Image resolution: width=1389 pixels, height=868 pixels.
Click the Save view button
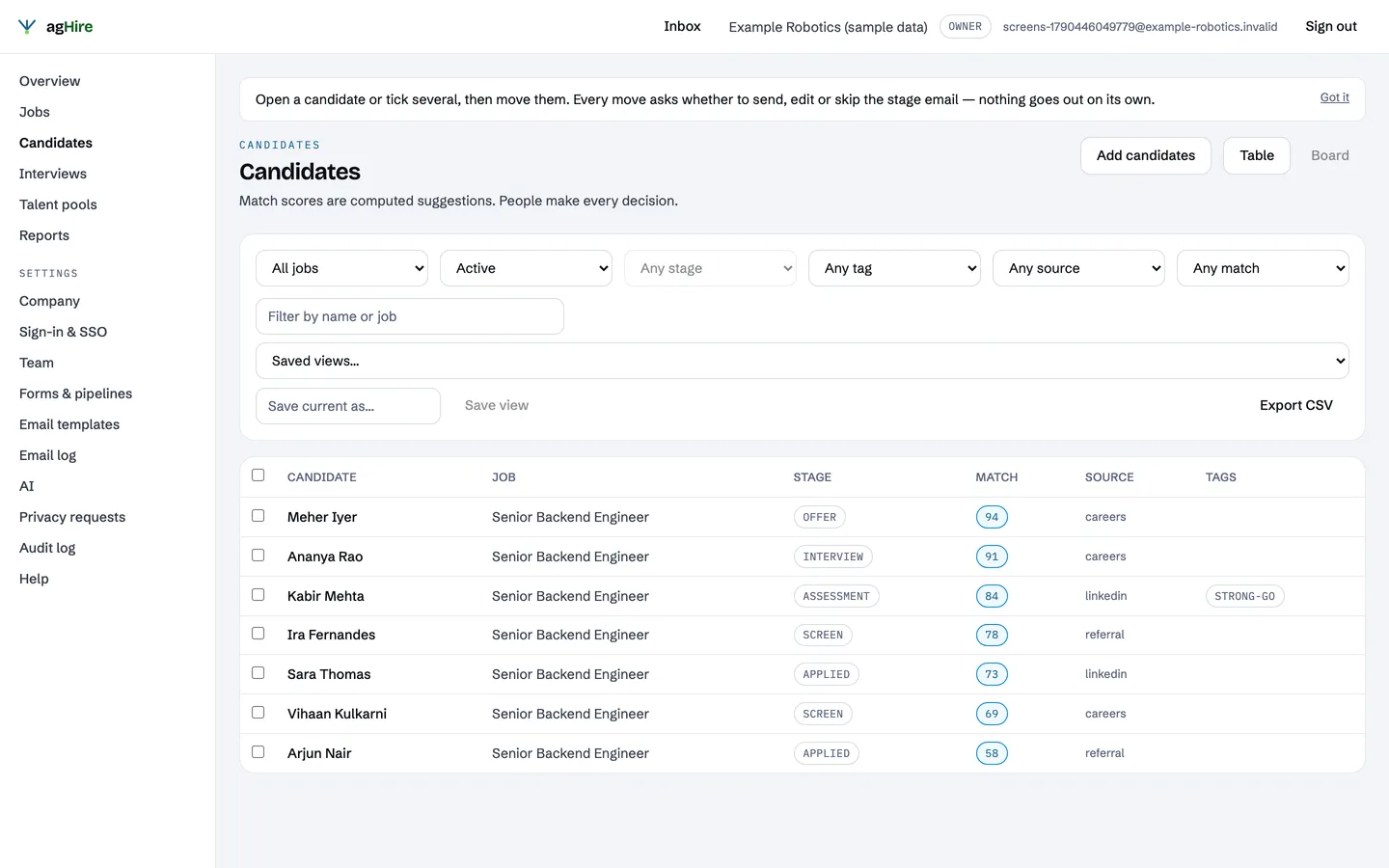pyautogui.click(x=497, y=405)
